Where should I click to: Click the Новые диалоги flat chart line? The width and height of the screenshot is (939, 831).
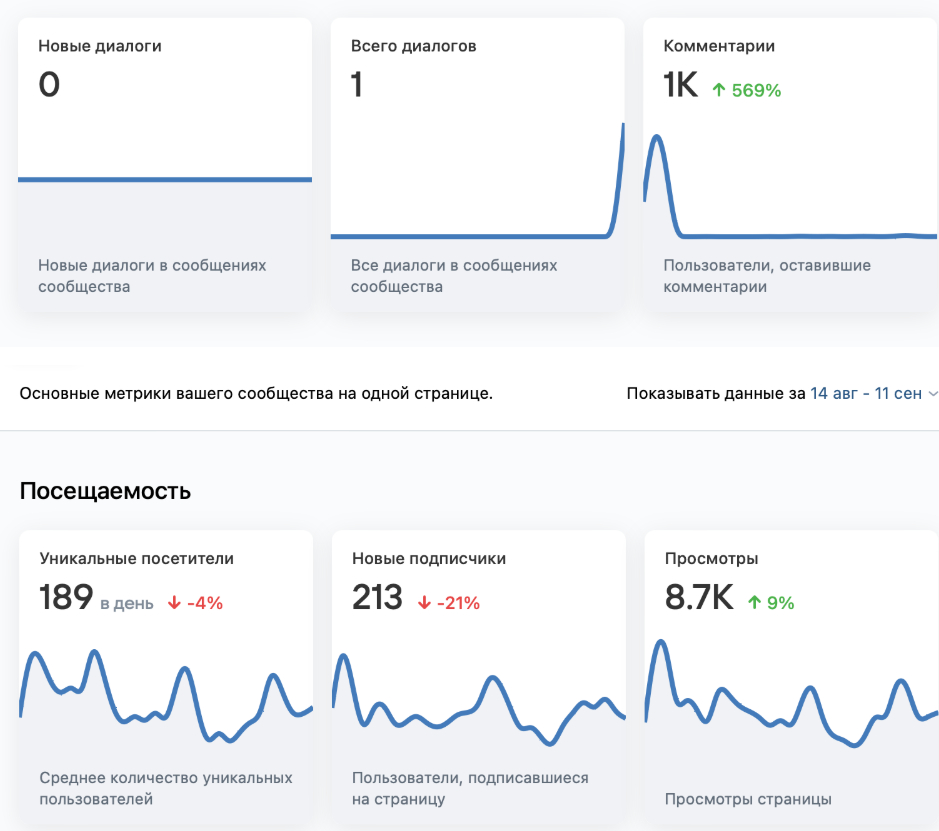(x=165, y=180)
